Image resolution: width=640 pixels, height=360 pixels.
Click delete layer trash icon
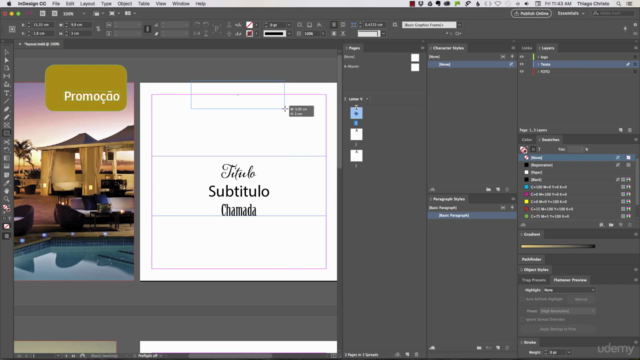click(630, 130)
